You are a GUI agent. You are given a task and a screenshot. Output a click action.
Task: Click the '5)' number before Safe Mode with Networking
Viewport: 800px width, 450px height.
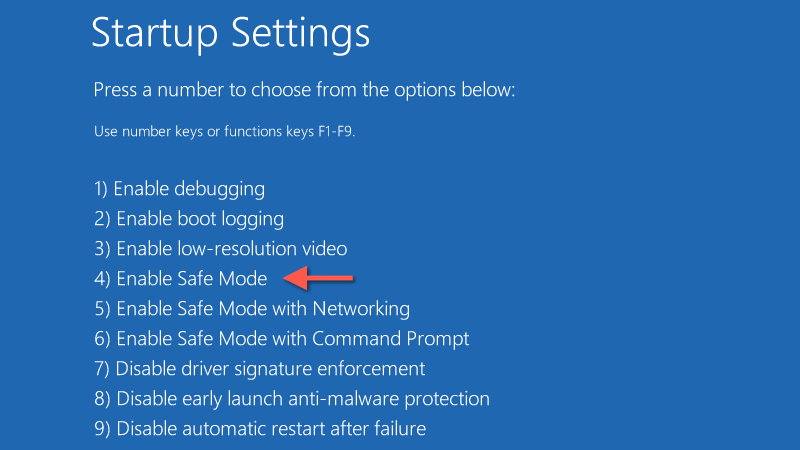pos(101,308)
